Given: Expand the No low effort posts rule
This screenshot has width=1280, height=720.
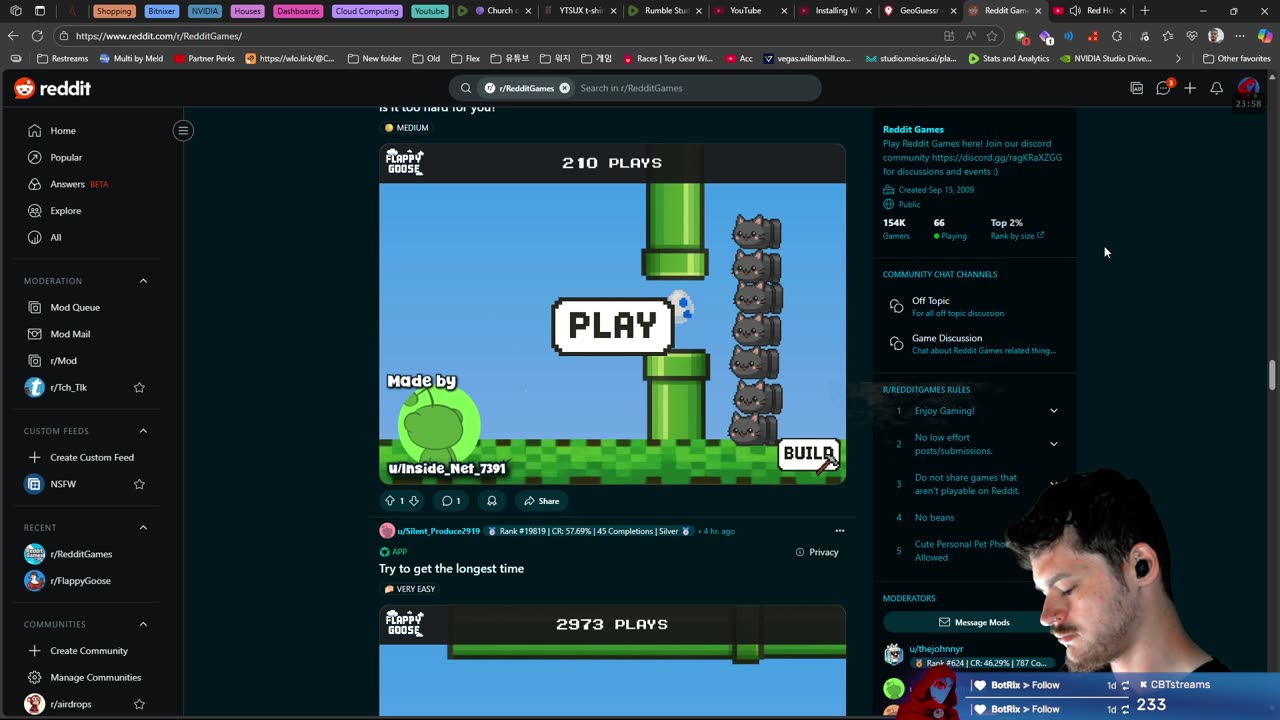Looking at the screenshot, I should click(1053, 444).
